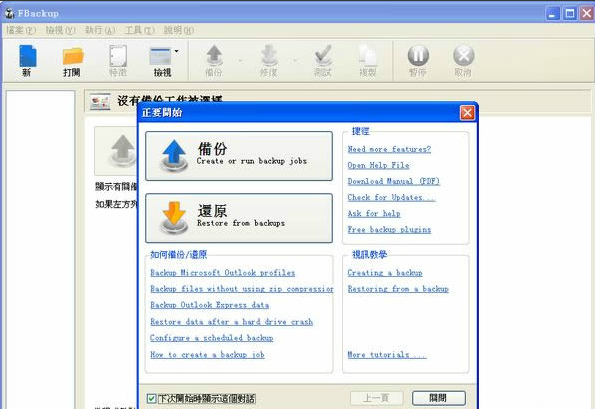
Task: Click the More tutorials link
Action: pyautogui.click(x=387, y=355)
